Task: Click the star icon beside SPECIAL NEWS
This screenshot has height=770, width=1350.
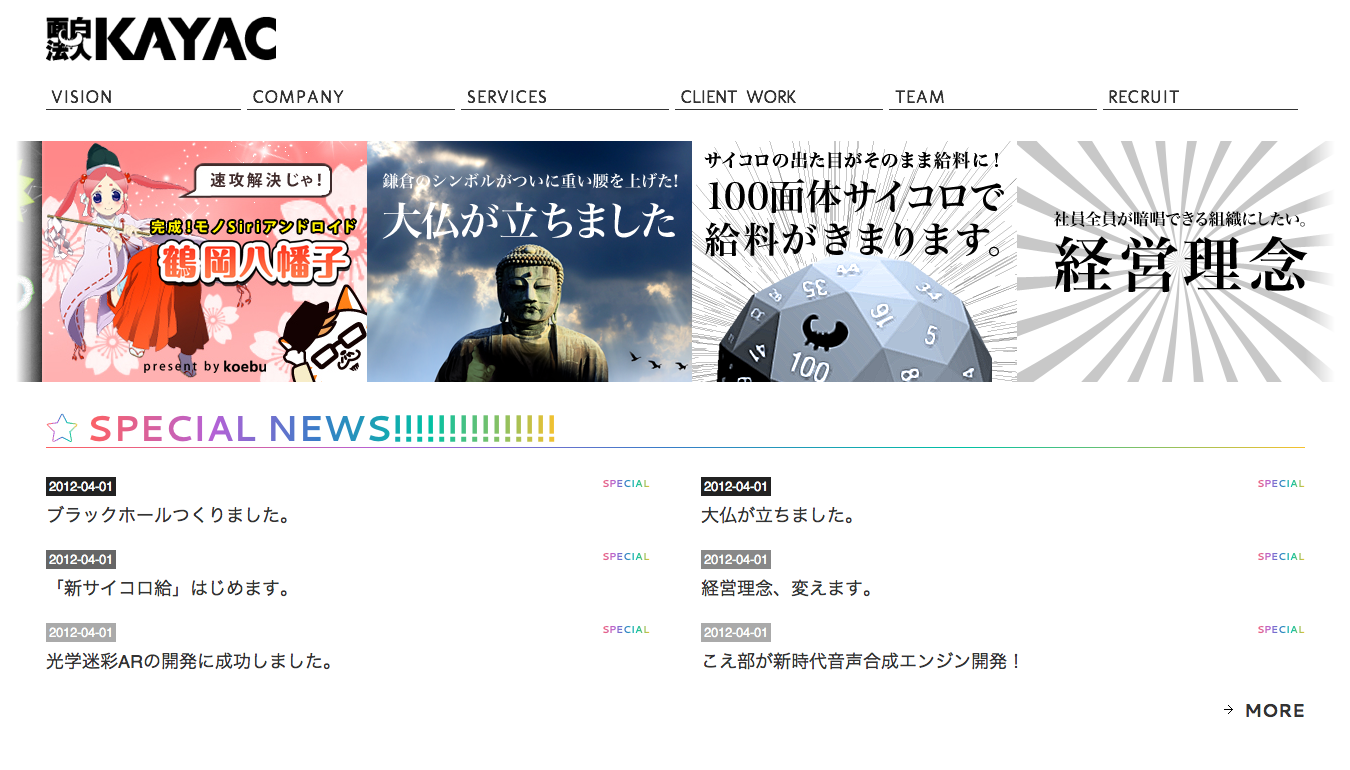Action: tap(62, 429)
